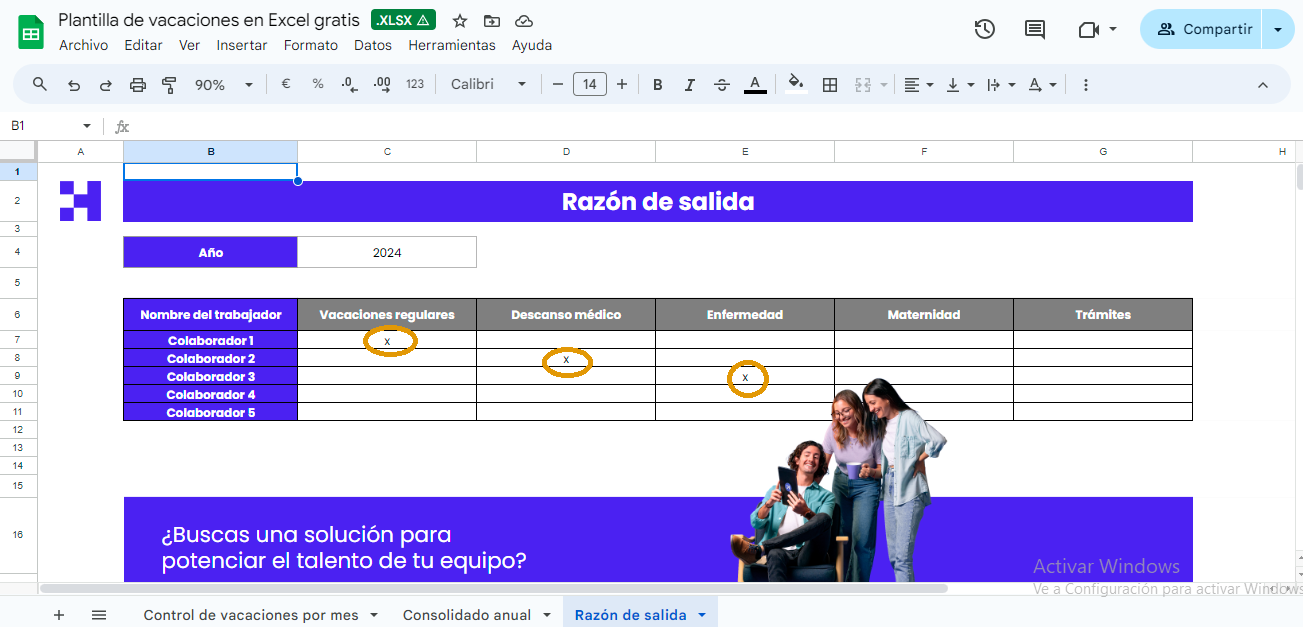
Task: Open the fill color picker
Action: (x=795, y=85)
